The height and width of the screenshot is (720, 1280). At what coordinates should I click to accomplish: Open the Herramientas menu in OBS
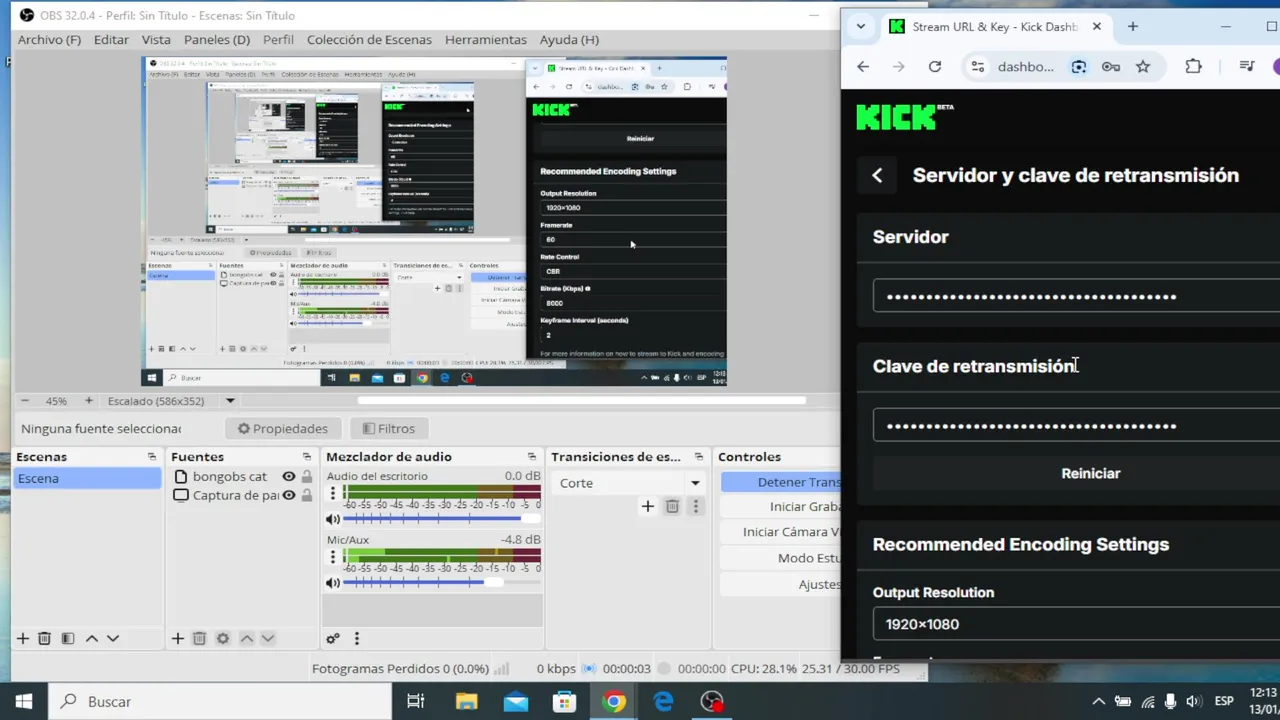(486, 40)
